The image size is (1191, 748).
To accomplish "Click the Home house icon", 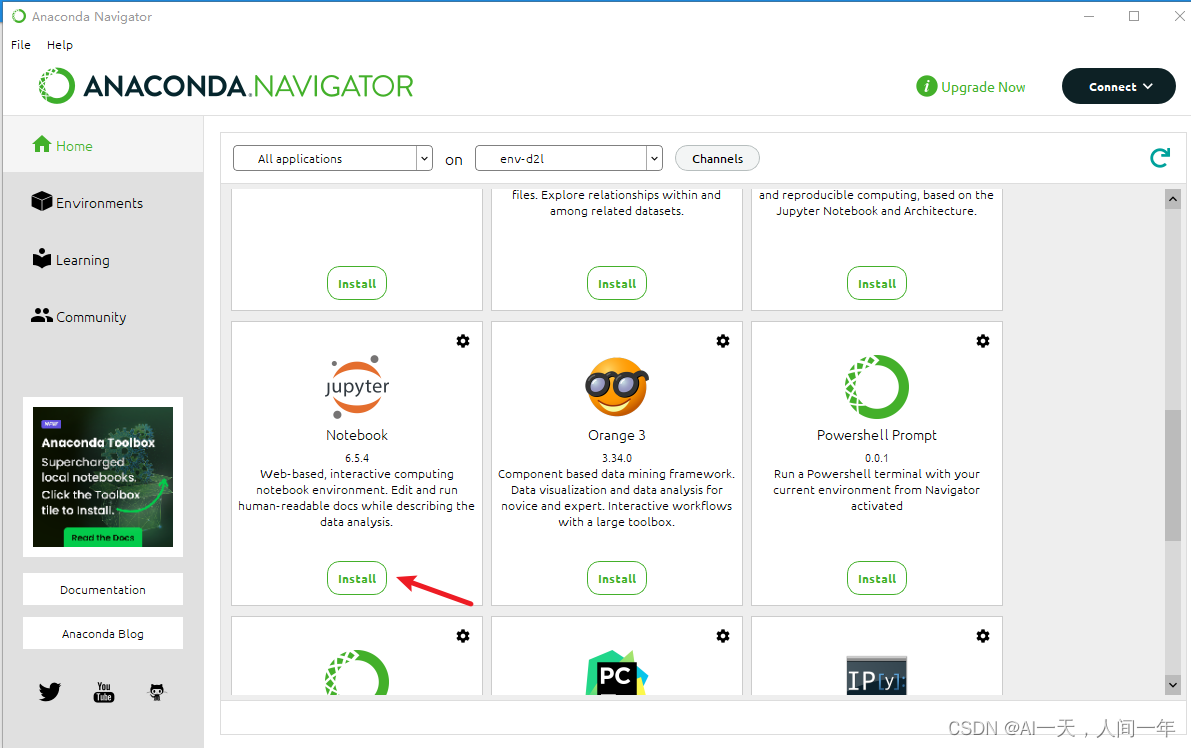I will click(x=42, y=144).
